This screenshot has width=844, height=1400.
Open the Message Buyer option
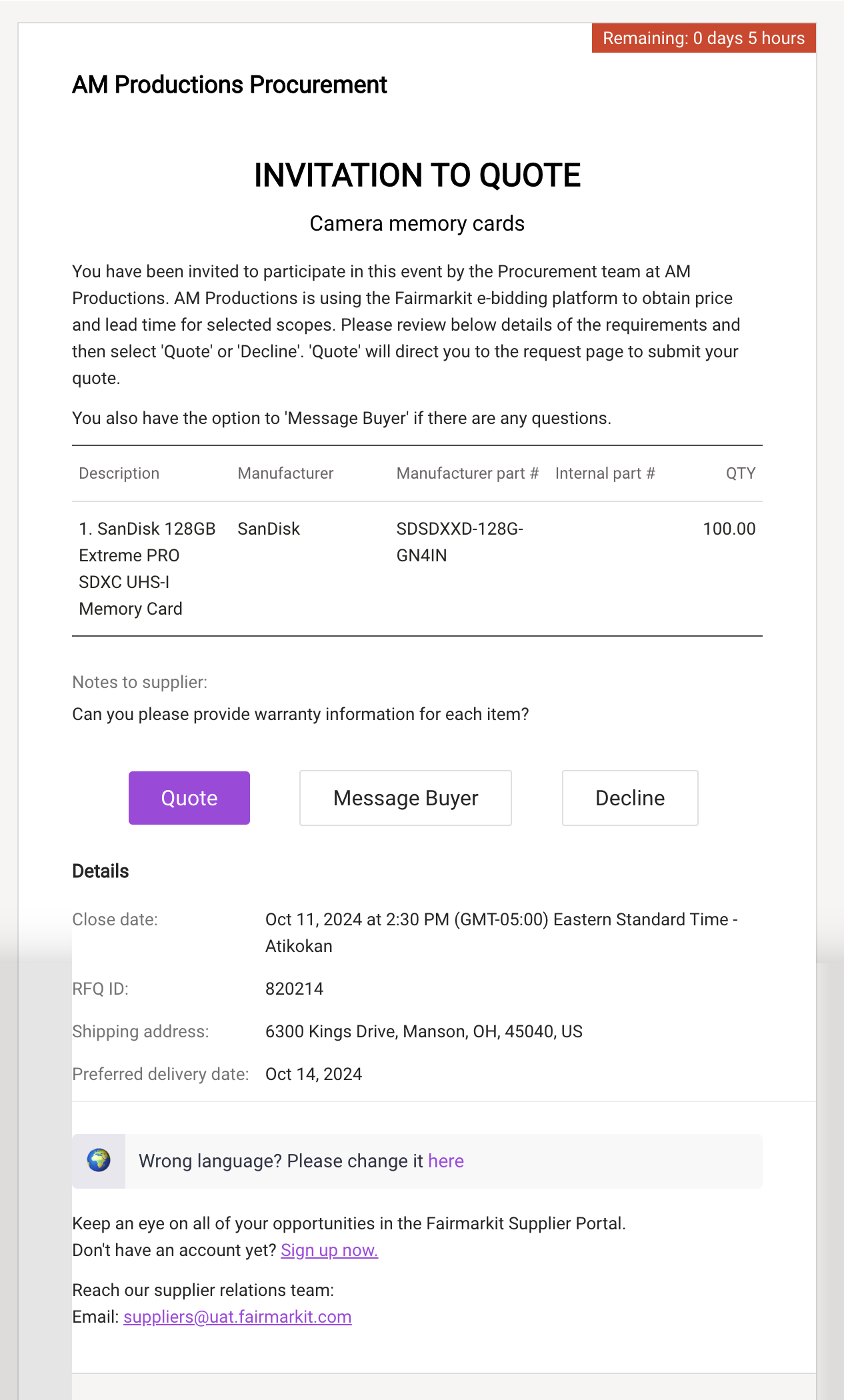click(x=405, y=798)
